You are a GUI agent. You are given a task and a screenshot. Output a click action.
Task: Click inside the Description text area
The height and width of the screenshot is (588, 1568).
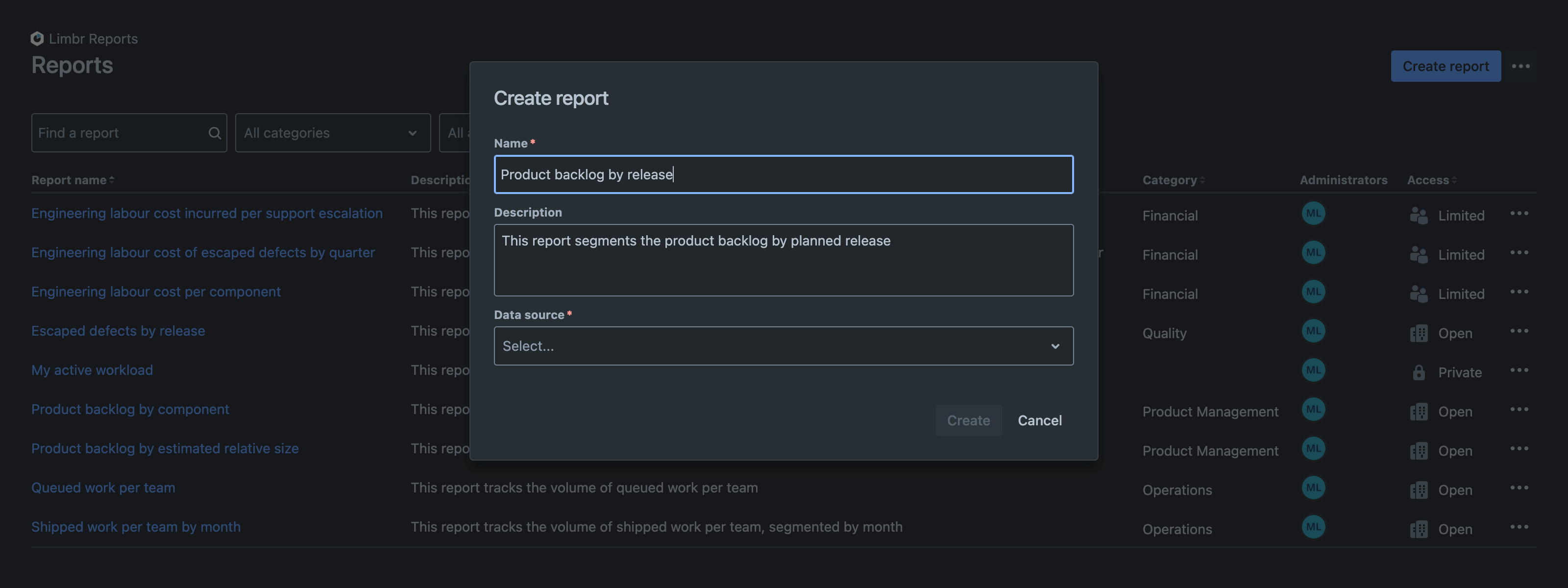[784, 261]
